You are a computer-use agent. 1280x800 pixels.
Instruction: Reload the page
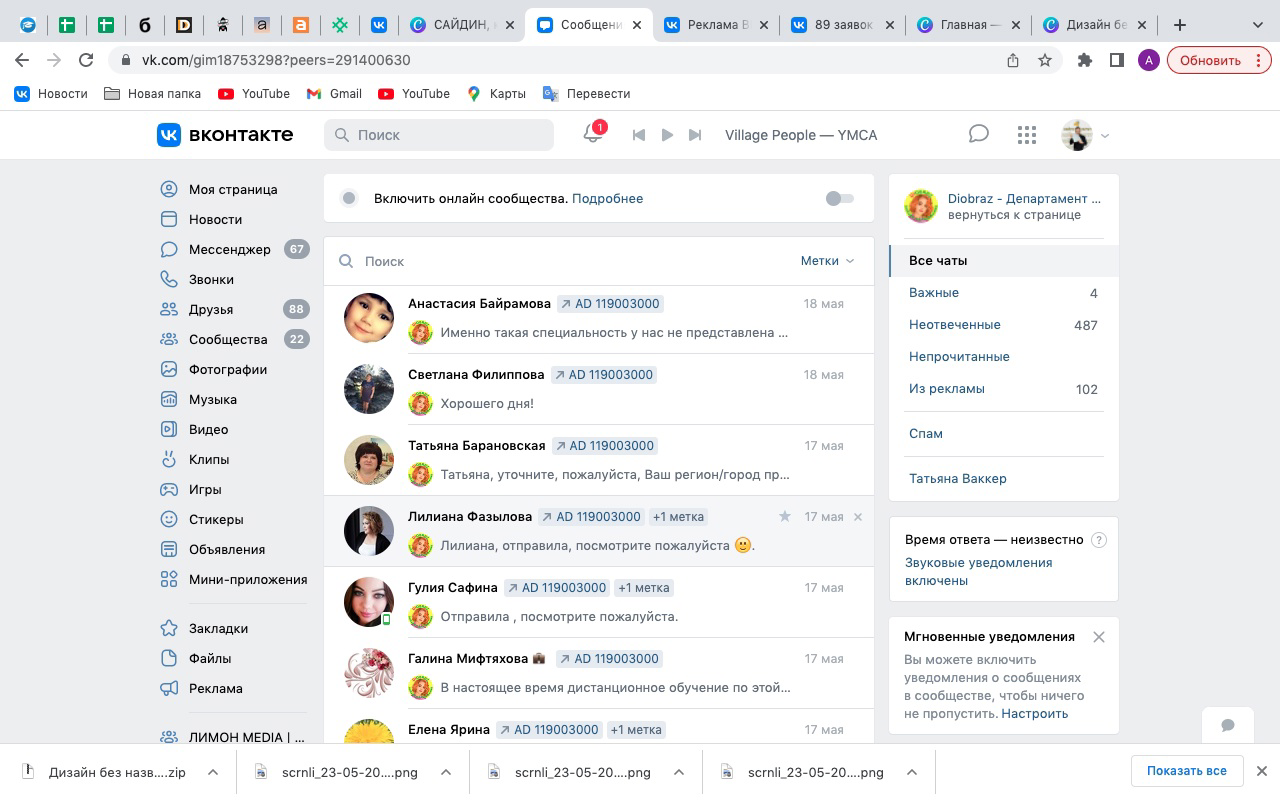click(86, 60)
